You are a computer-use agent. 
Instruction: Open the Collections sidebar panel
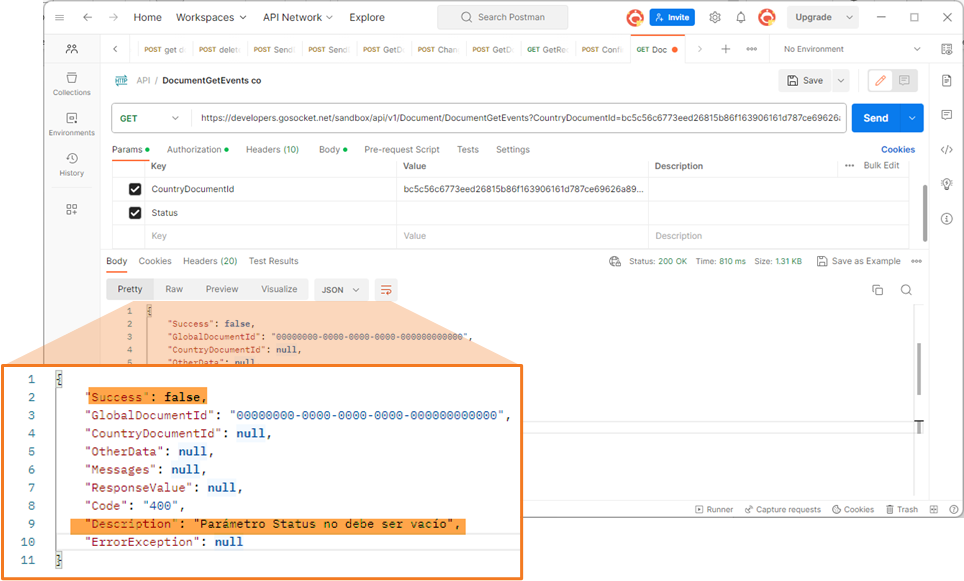[x=71, y=84]
